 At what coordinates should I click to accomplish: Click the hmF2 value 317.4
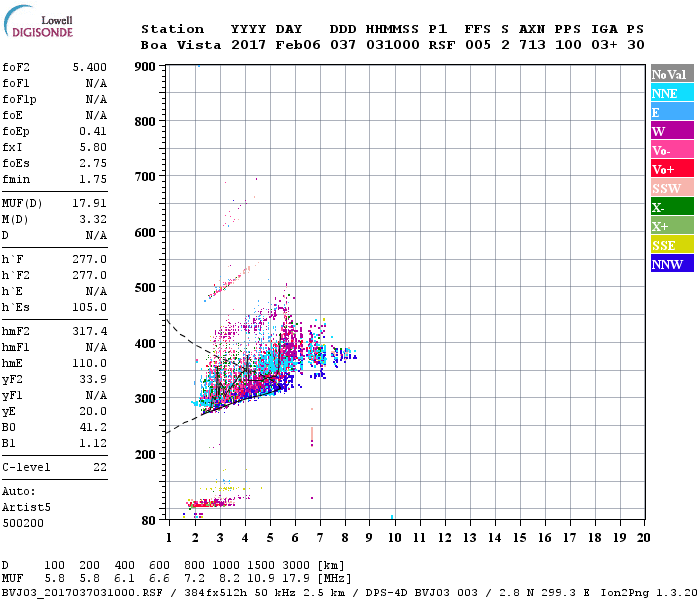point(90,331)
